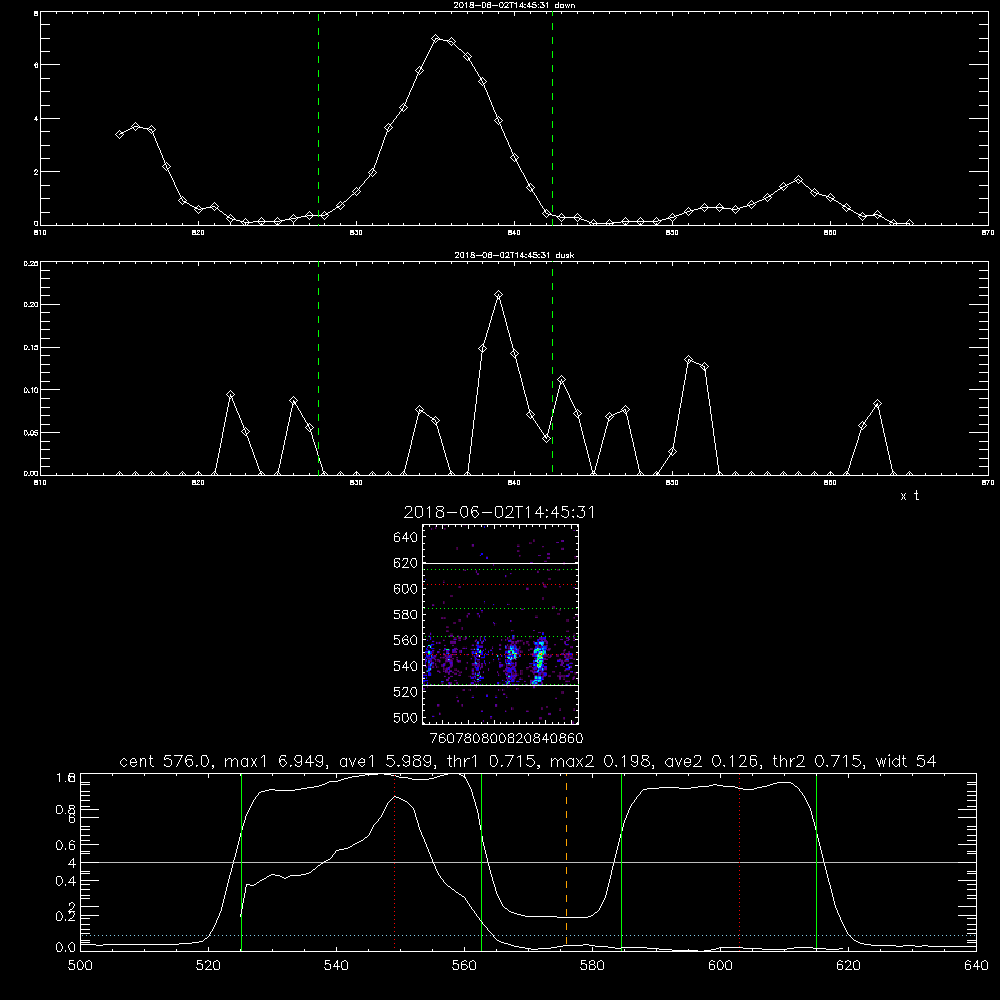Click the large timestamp title above the spectrogram image
Screen dimensions: 1000x1000
tap(499, 512)
